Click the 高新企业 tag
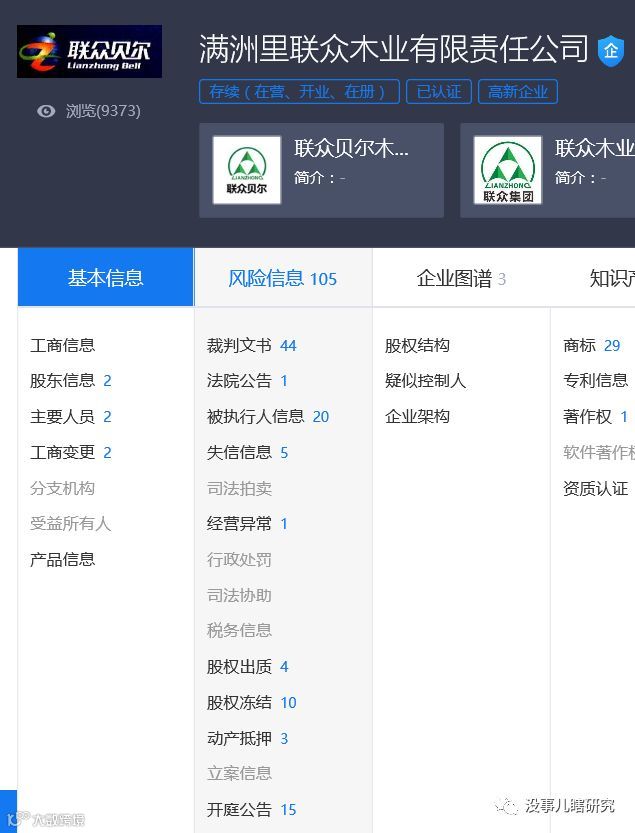635x833 pixels. [x=518, y=92]
